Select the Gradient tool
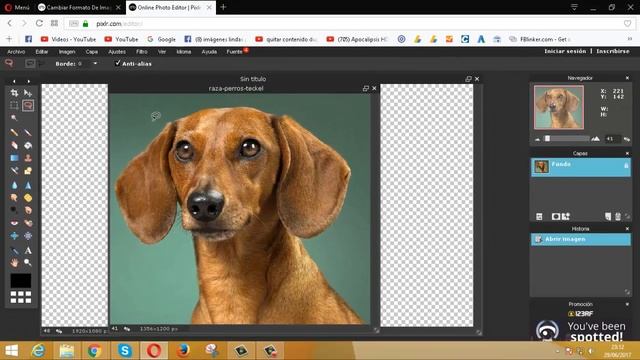Image resolution: width=640 pixels, height=360 pixels. point(14,158)
